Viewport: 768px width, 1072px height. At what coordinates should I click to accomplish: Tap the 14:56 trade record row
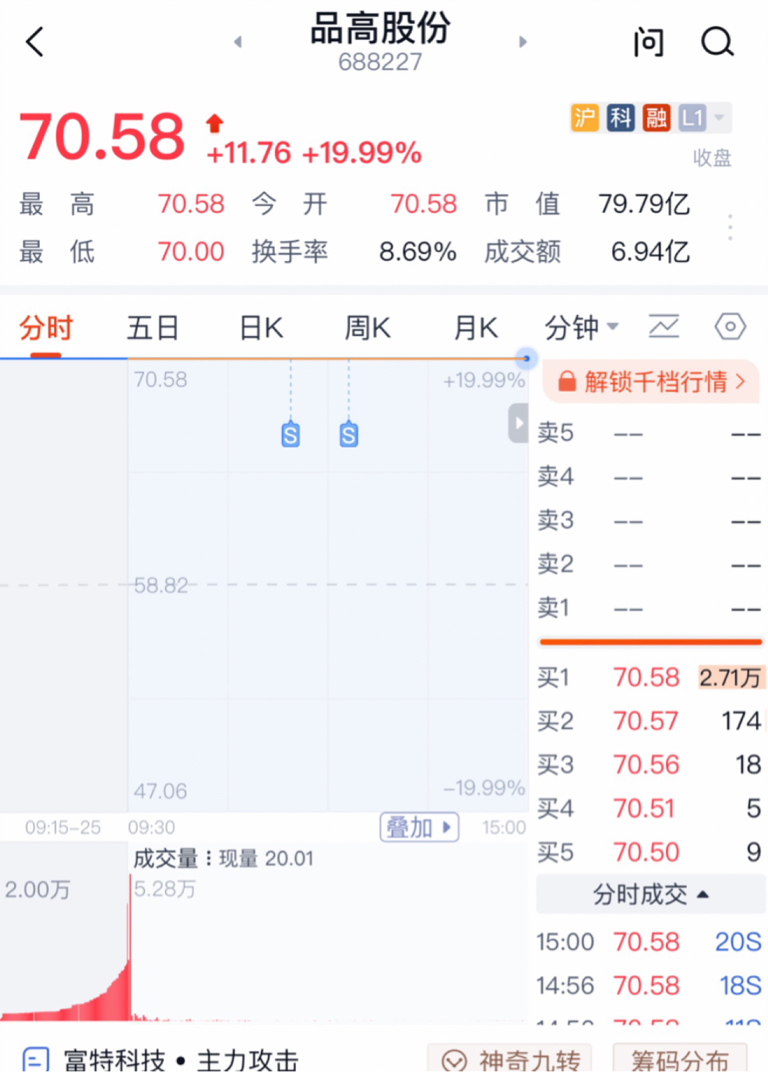650,986
